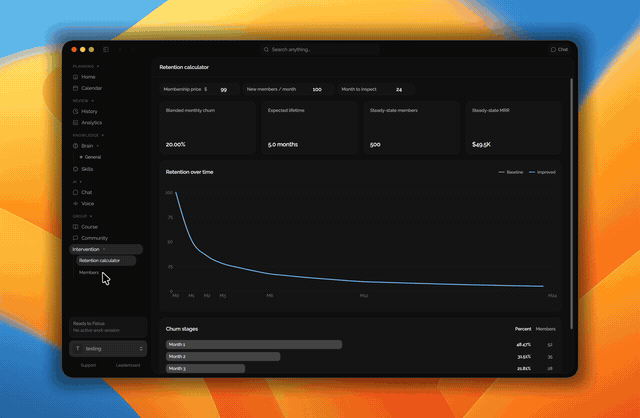Edit the New members per month value
This screenshot has height=418, width=640.
tap(317, 89)
